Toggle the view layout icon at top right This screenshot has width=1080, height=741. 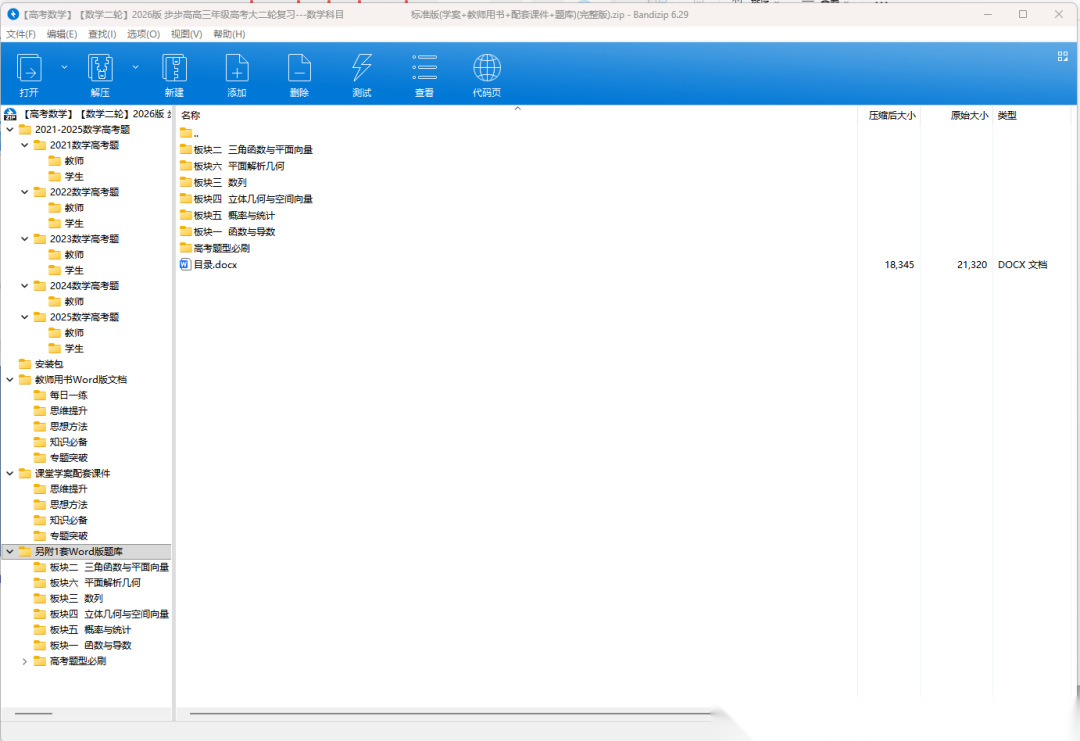(1063, 57)
